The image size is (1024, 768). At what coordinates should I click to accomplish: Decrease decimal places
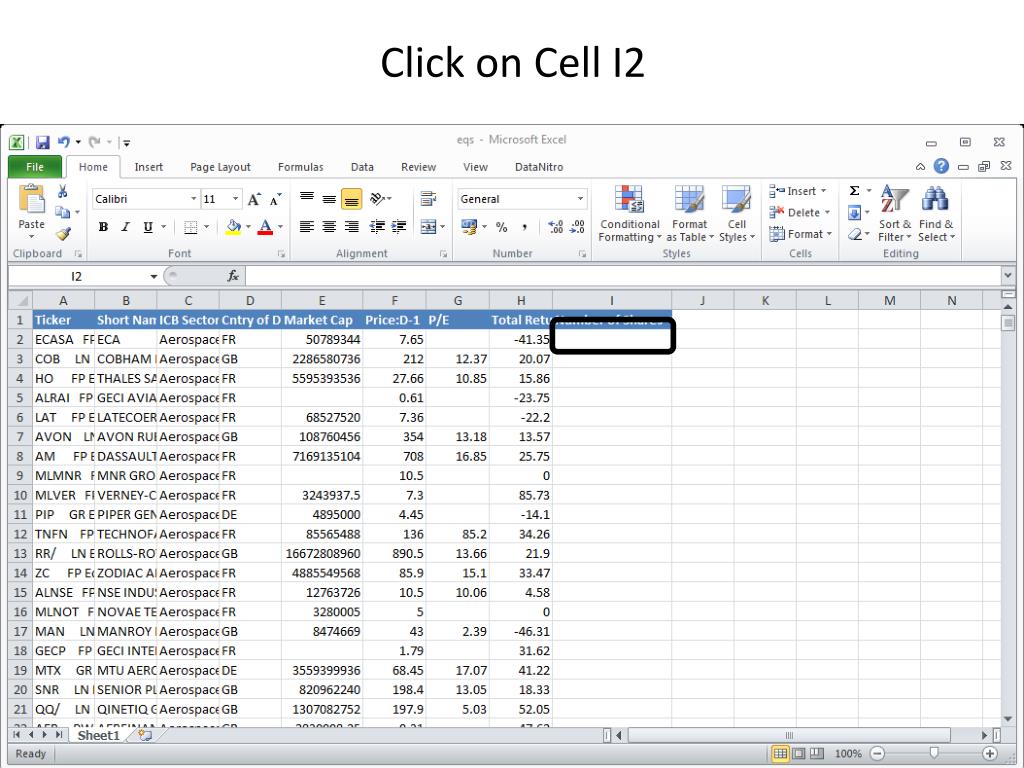point(577,227)
